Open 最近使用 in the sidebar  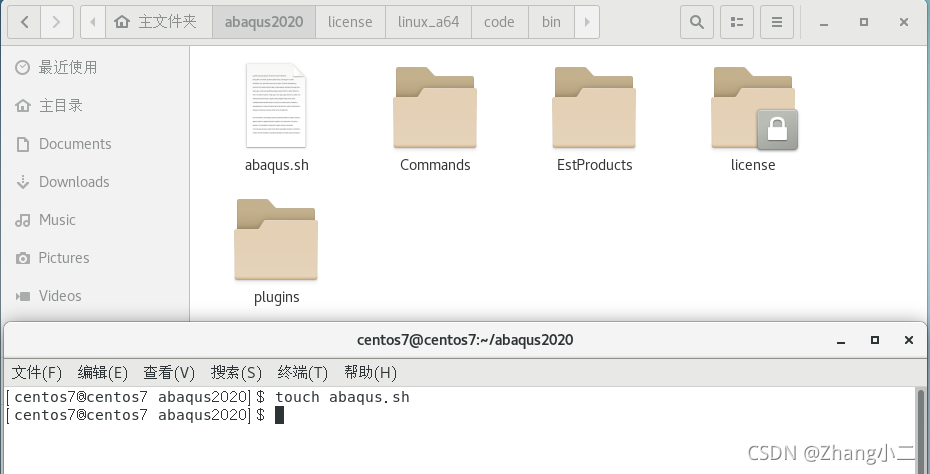[67, 68]
